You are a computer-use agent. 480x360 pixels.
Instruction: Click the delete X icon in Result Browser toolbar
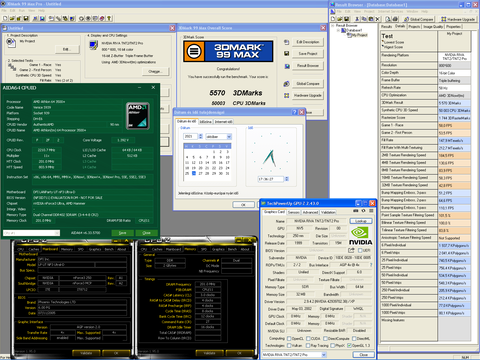pos(377,19)
